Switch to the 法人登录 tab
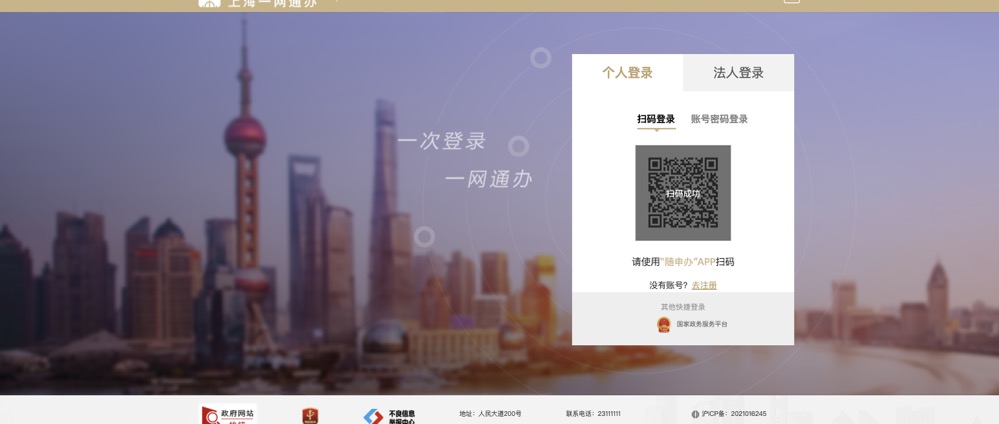The image size is (999, 424). coord(738,73)
